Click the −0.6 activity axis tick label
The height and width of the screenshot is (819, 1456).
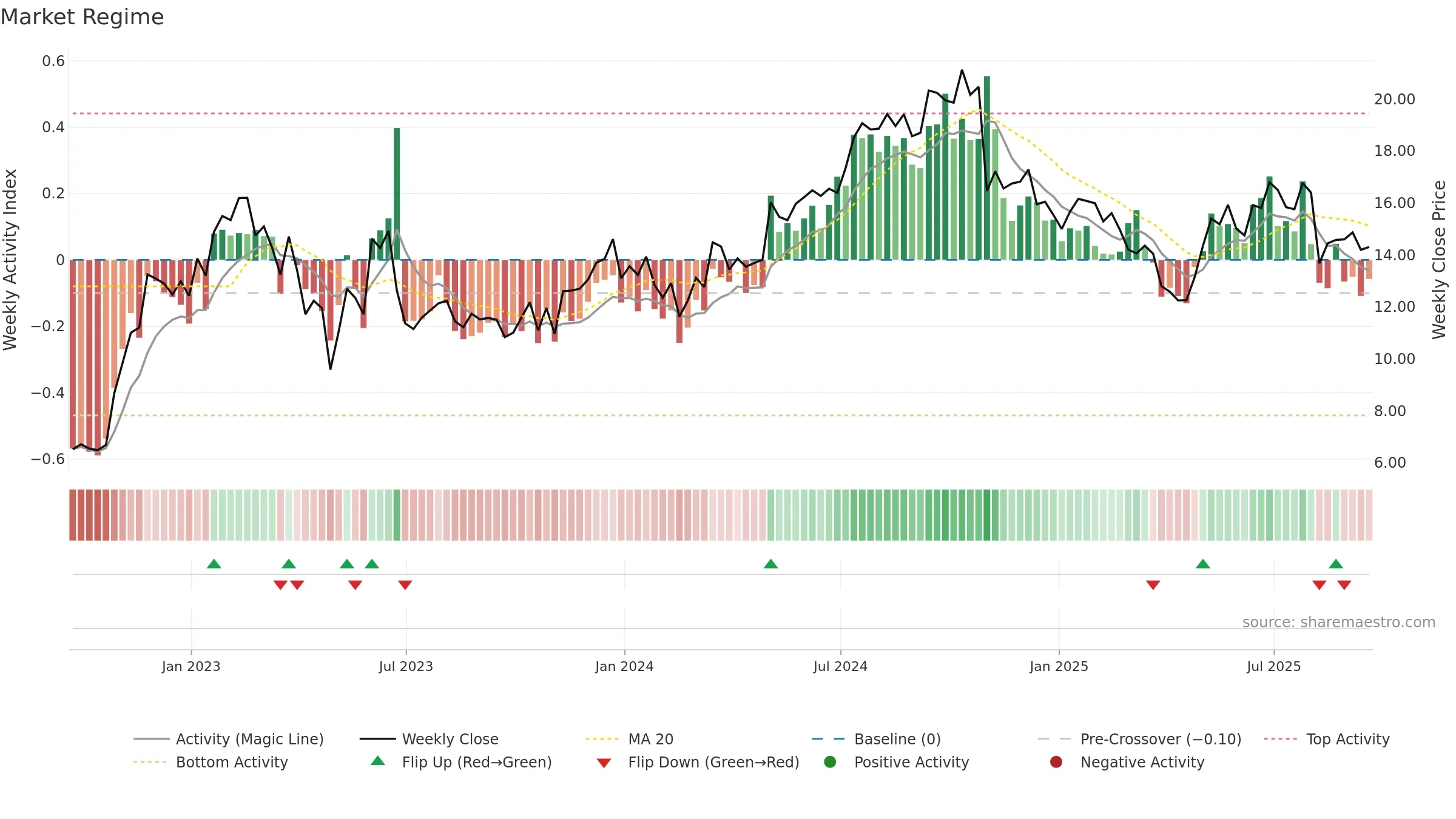pyautogui.click(x=48, y=459)
